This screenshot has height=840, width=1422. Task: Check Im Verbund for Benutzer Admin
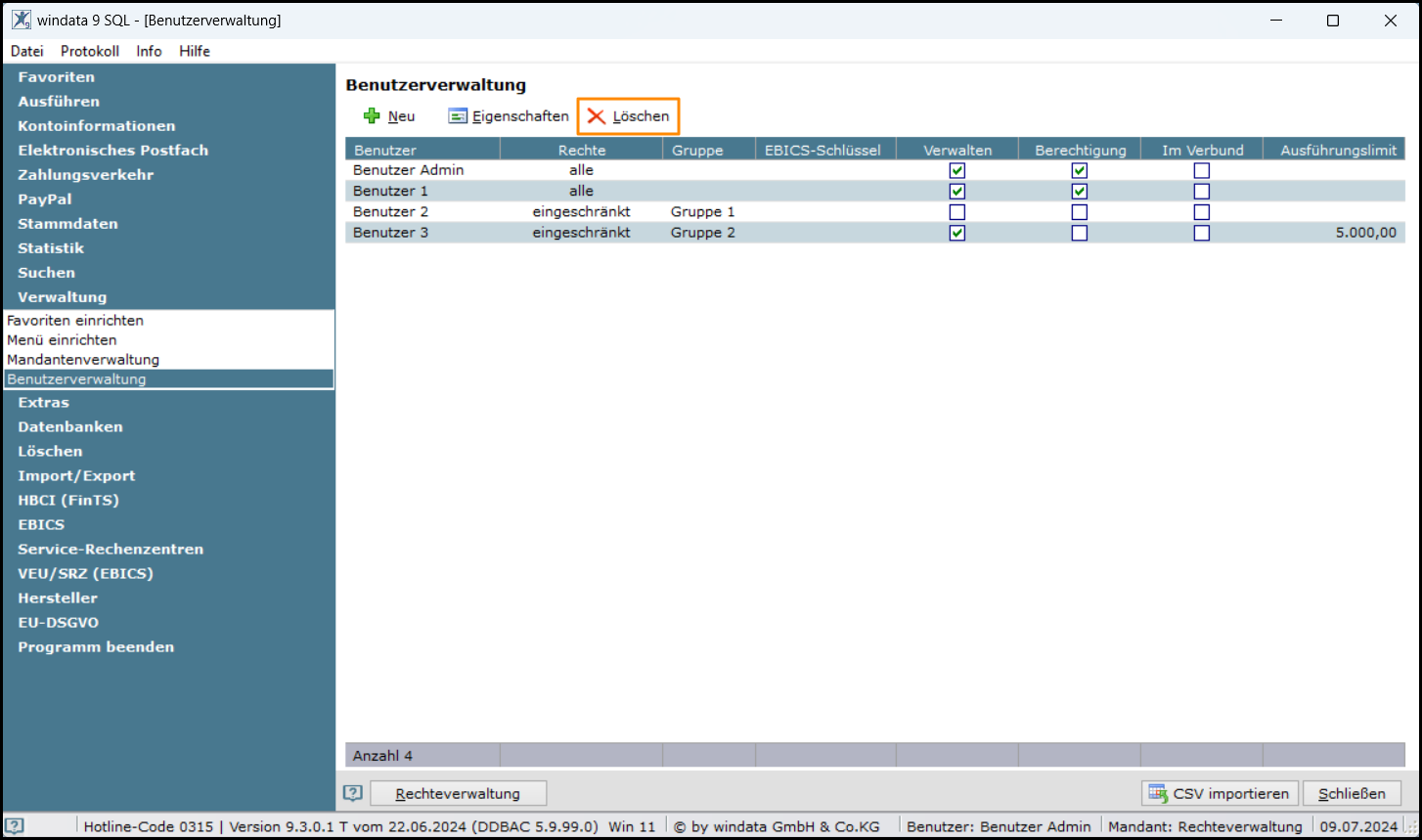1202,170
